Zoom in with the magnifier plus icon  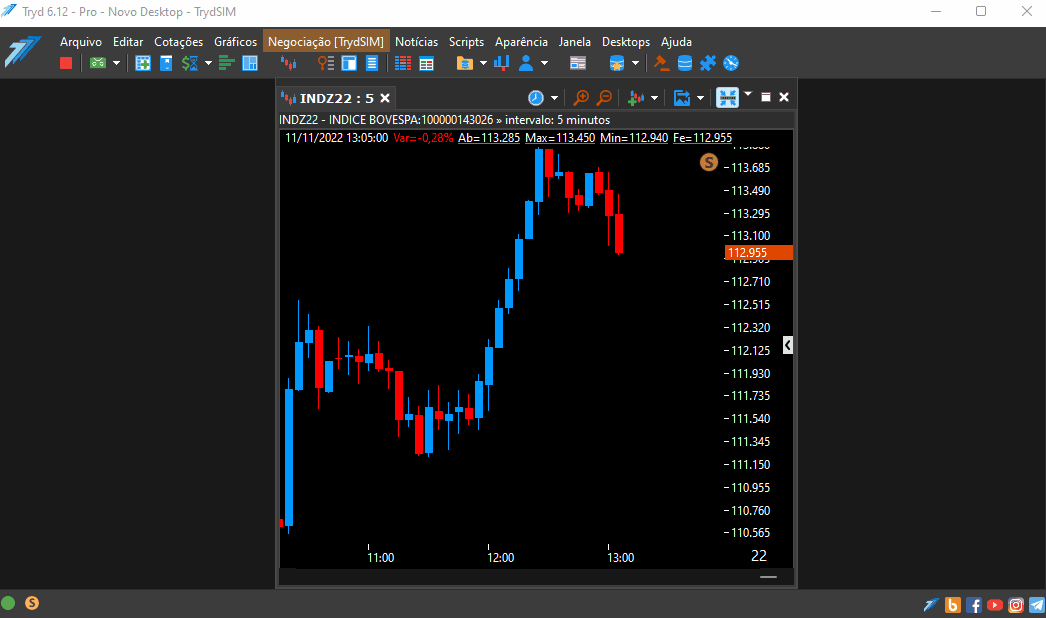pos(581,98)
